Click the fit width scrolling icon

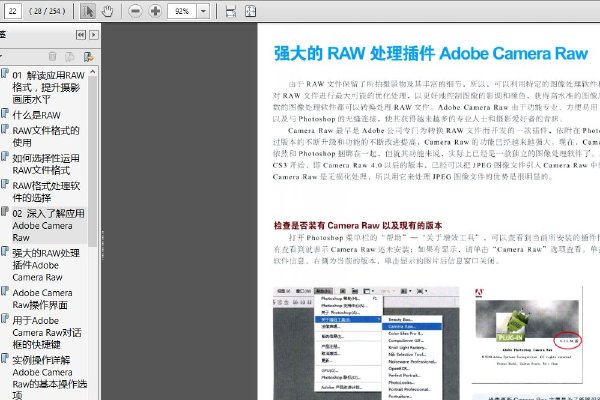[x=231, y=11]
